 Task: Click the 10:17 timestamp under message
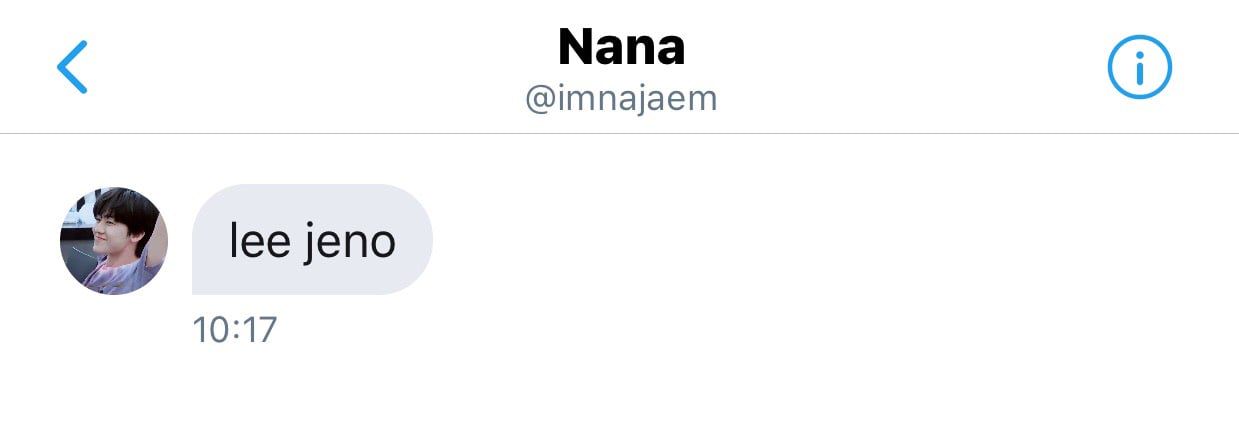coord(234,330)
